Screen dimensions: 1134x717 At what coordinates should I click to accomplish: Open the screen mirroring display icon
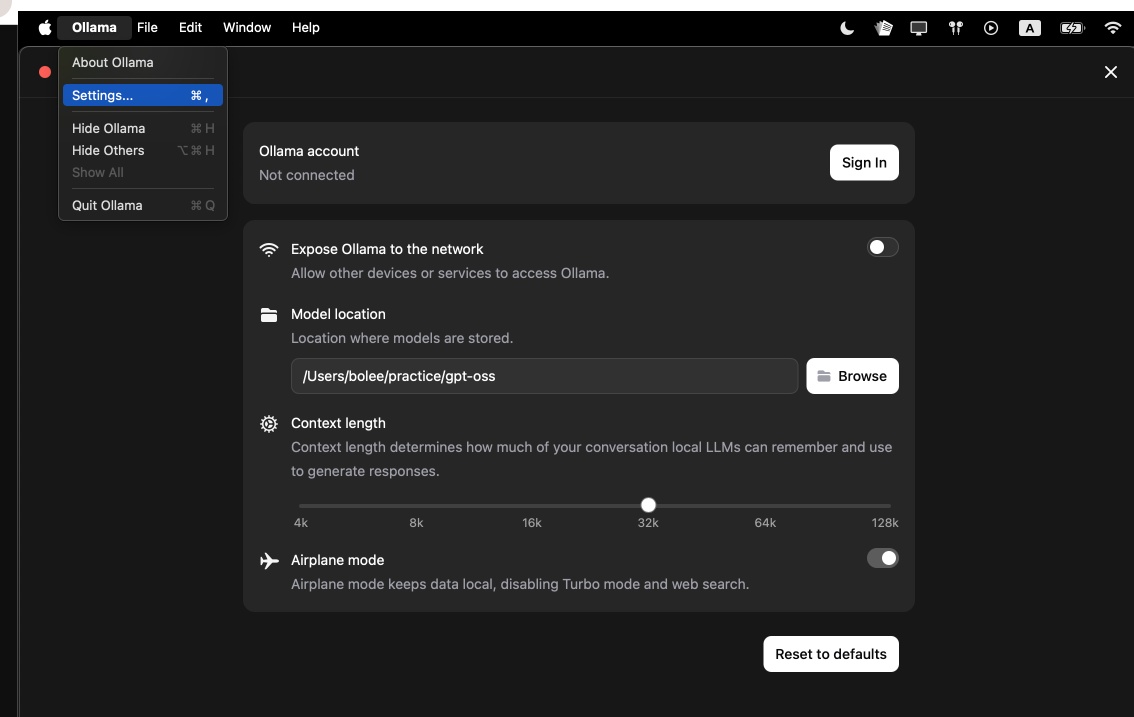click(918, 28)
